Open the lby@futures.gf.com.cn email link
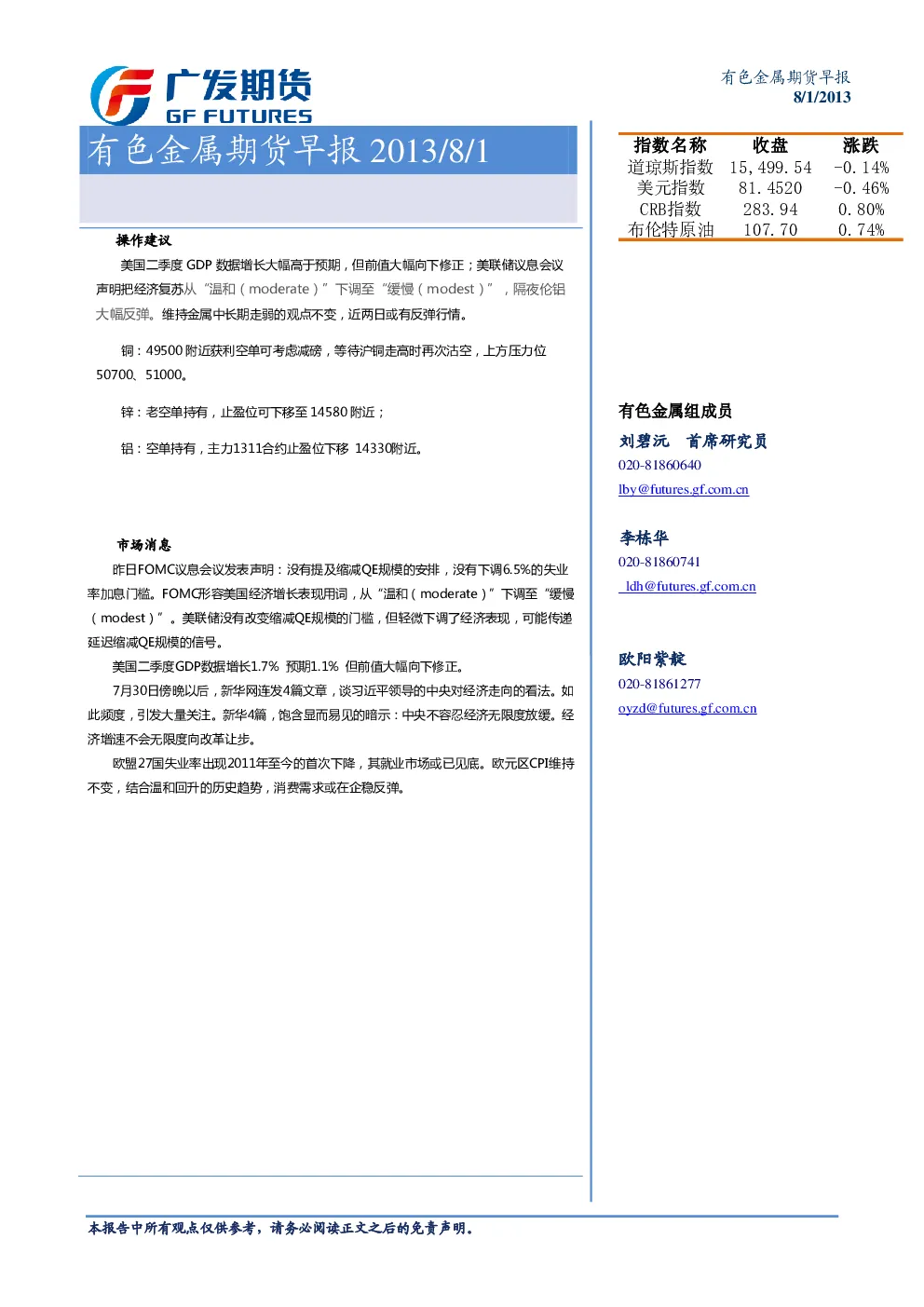 coord(683,489)
